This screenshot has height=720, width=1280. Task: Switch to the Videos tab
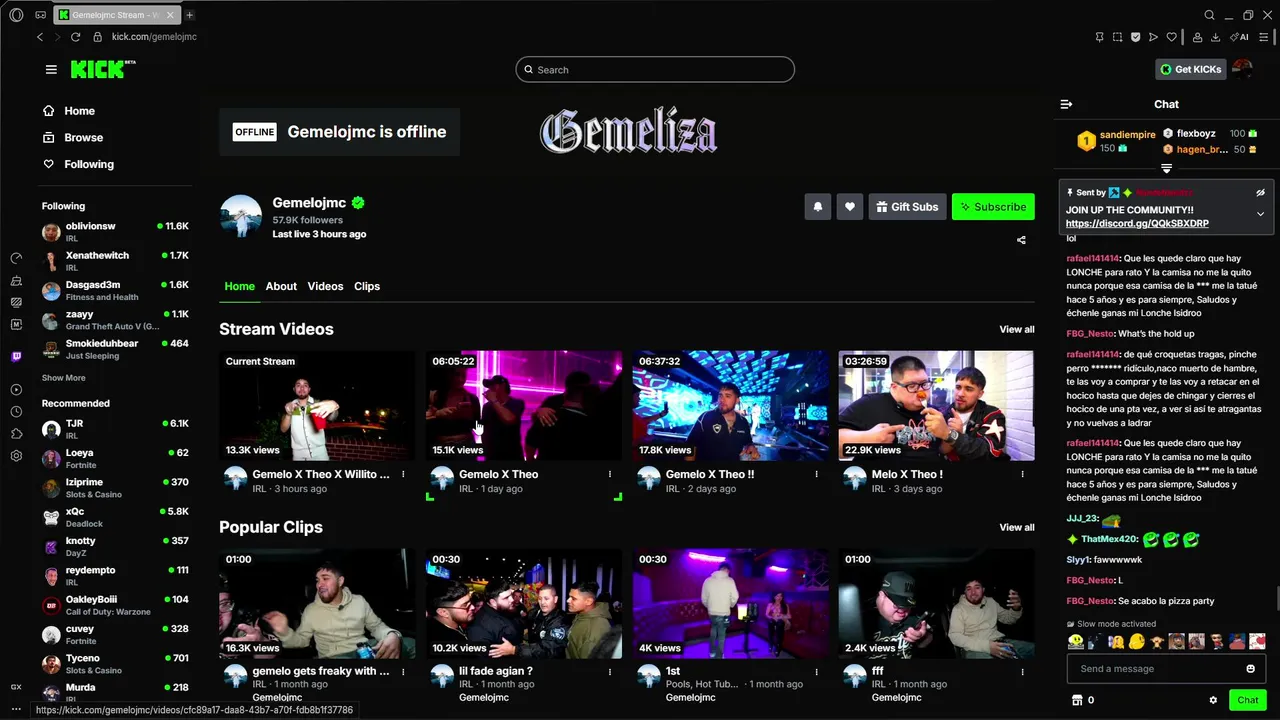(325, 286)
